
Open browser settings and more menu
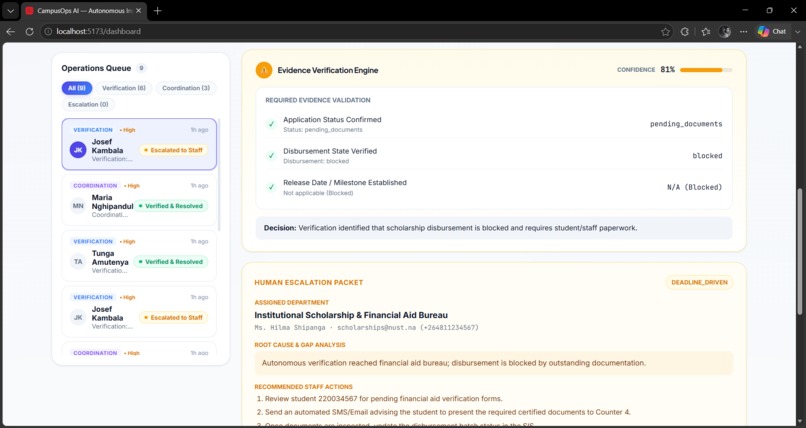744,31
